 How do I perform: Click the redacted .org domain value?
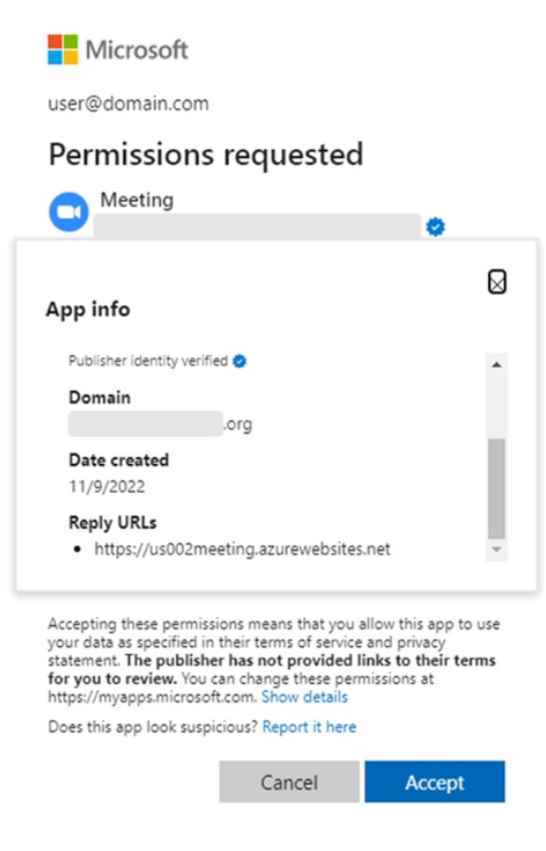160,423
